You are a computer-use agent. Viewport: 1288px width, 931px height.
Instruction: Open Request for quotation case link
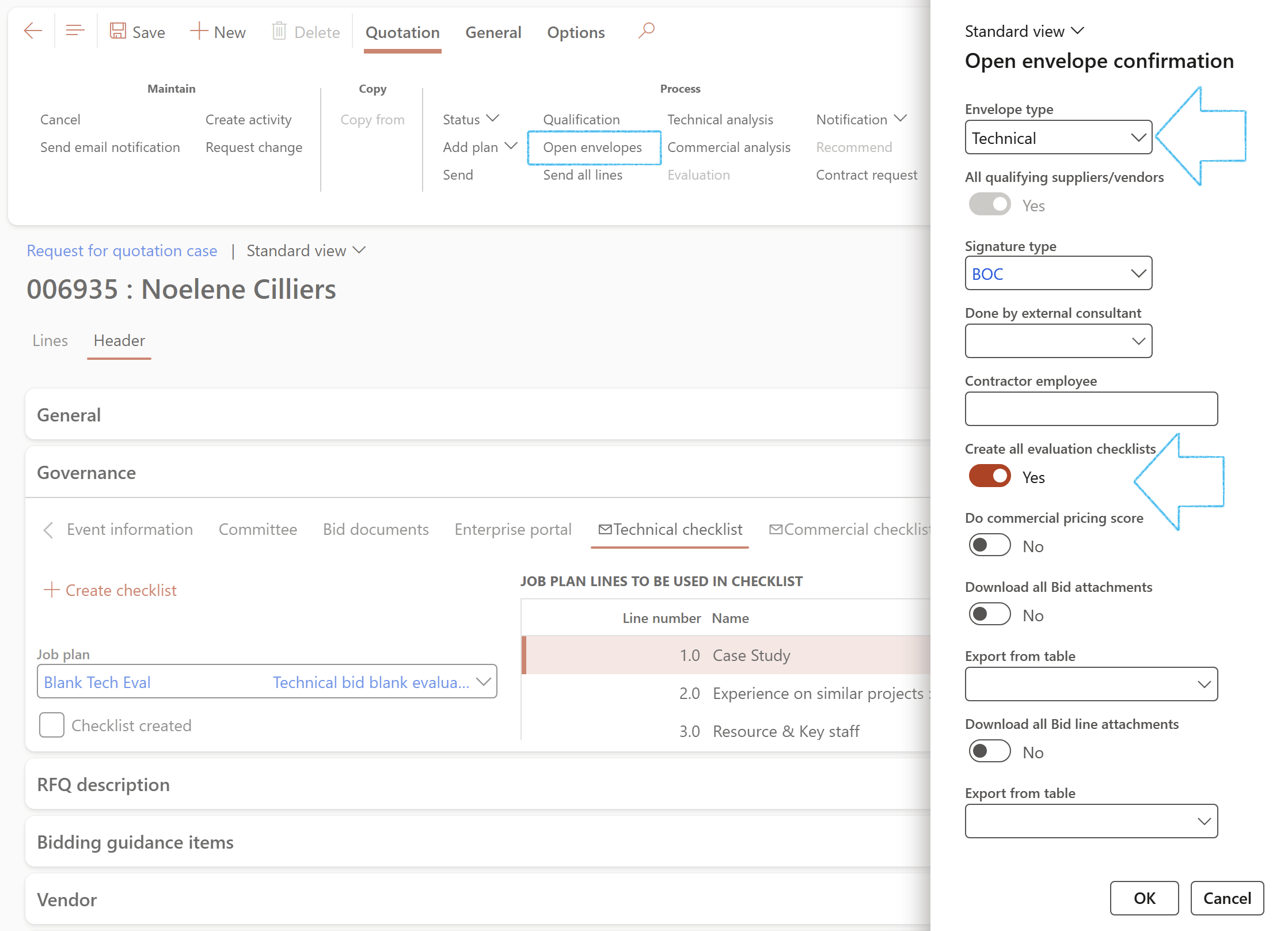(122, 251)
